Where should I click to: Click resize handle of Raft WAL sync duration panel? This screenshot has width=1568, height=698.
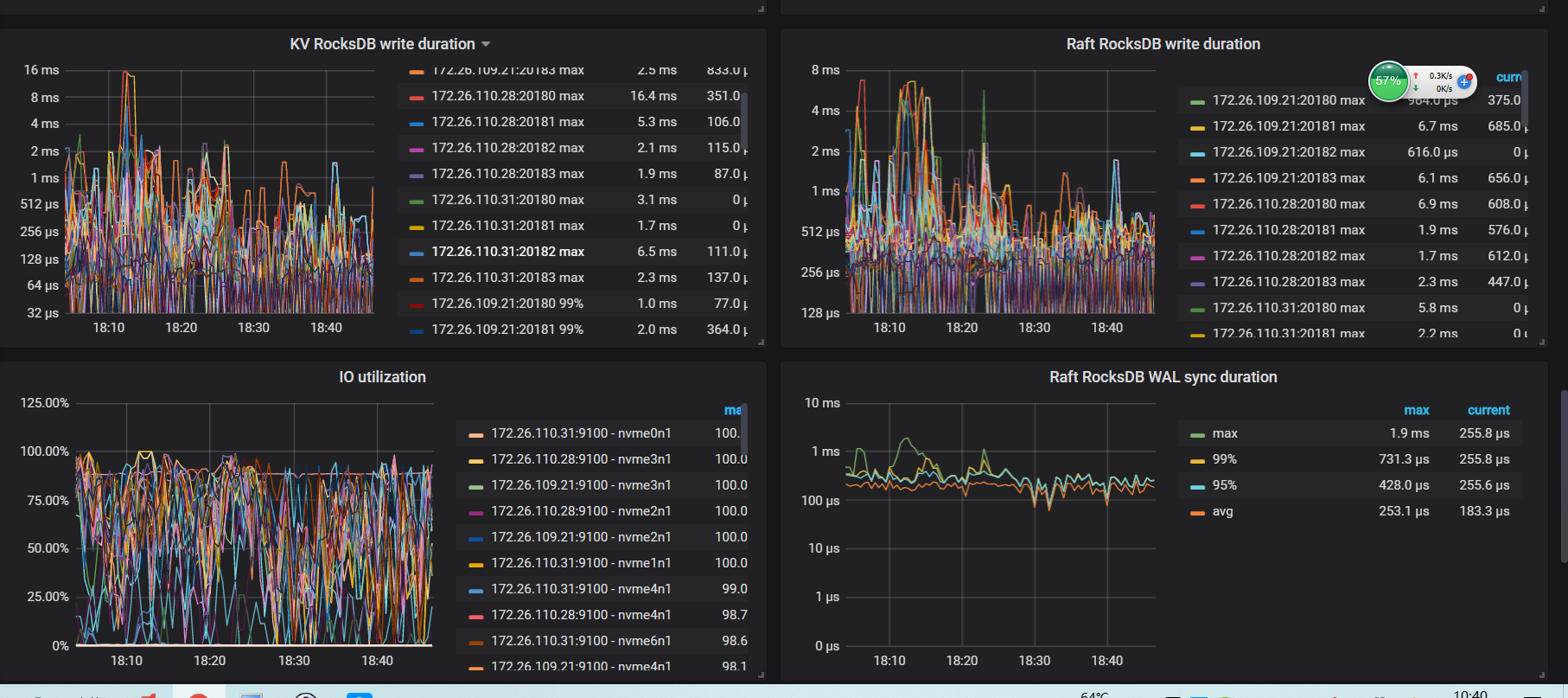point(1542,676)
